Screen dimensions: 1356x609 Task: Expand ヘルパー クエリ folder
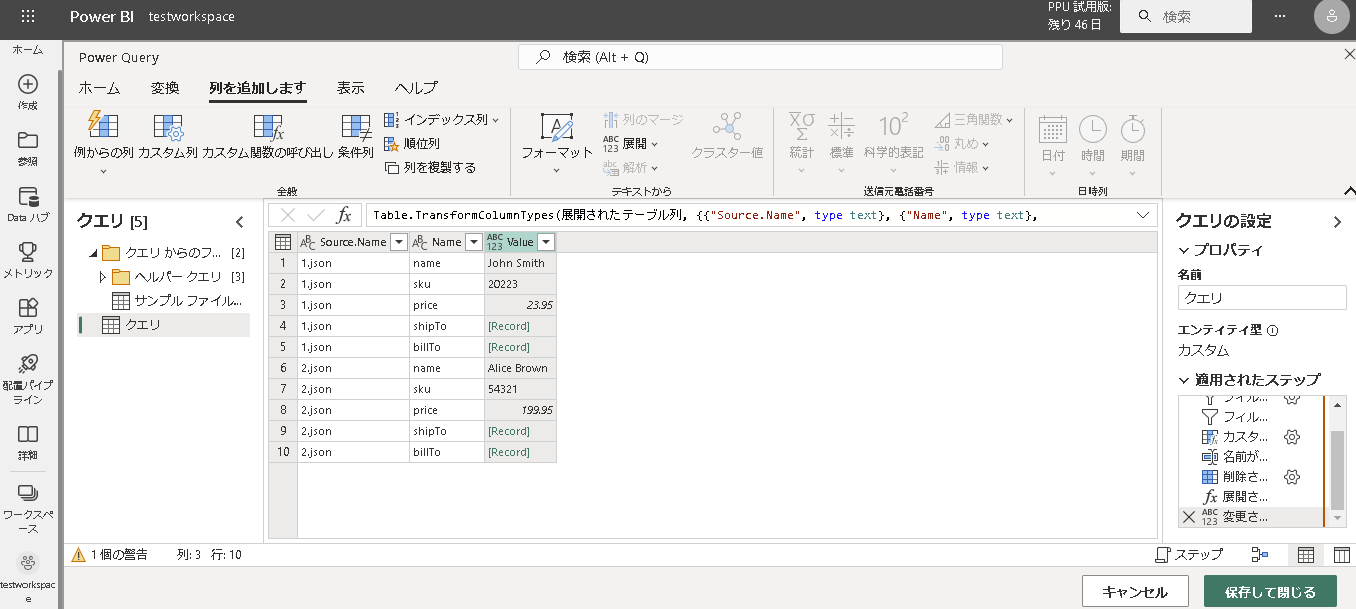[102, 277]
